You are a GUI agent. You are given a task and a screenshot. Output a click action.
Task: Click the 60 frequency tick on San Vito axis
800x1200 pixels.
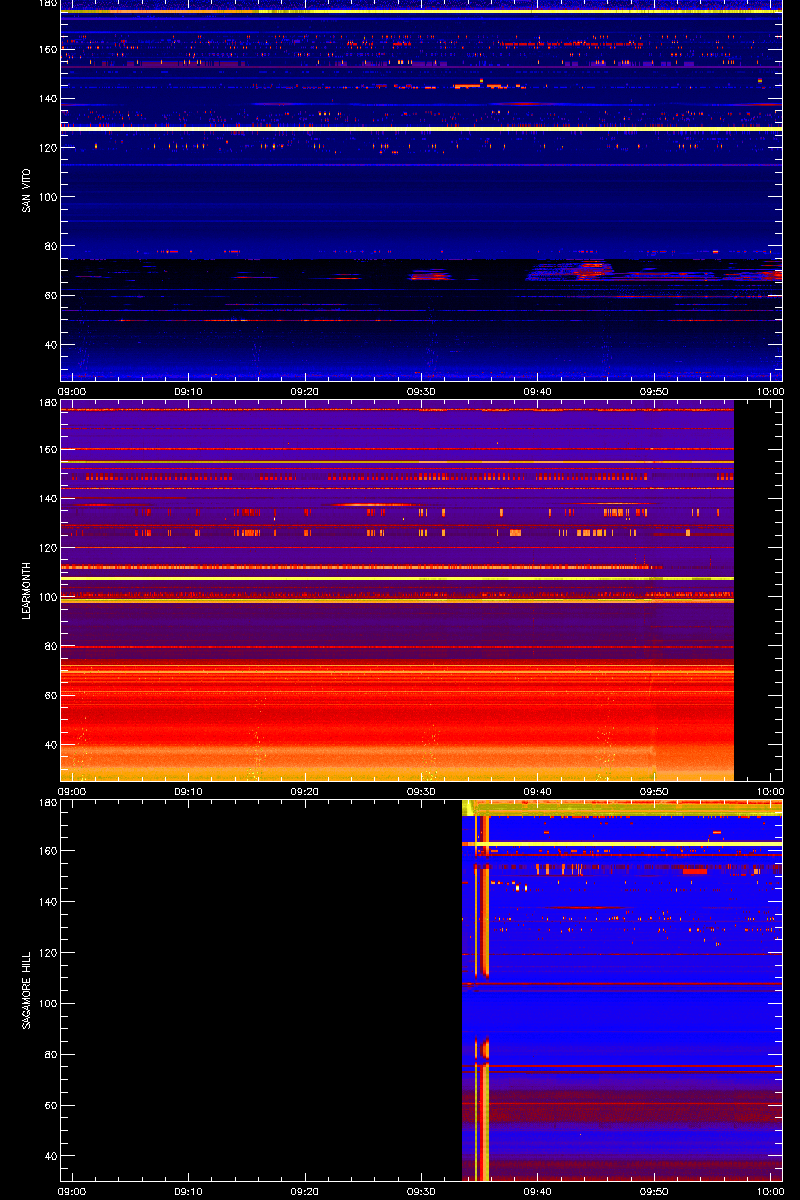[x=49, y=295]
